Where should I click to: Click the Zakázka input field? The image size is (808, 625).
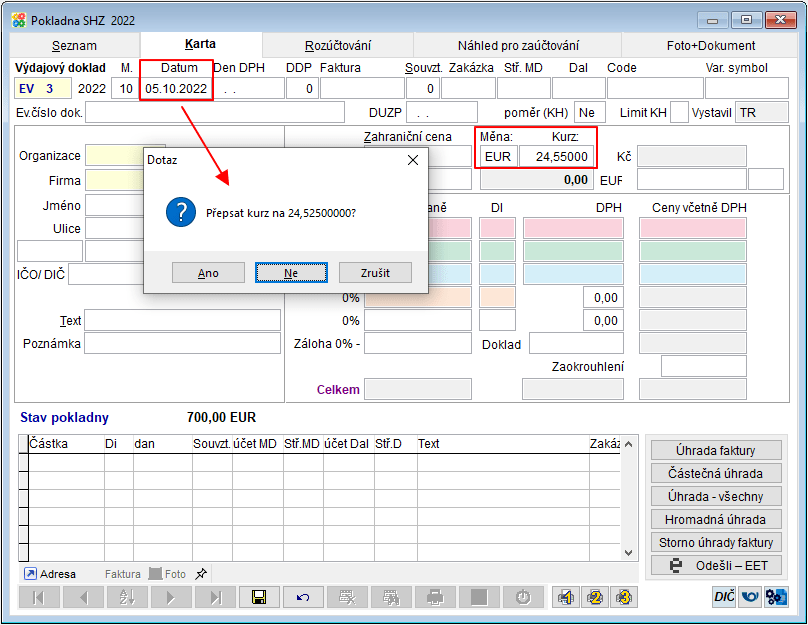tap(468, 89)
